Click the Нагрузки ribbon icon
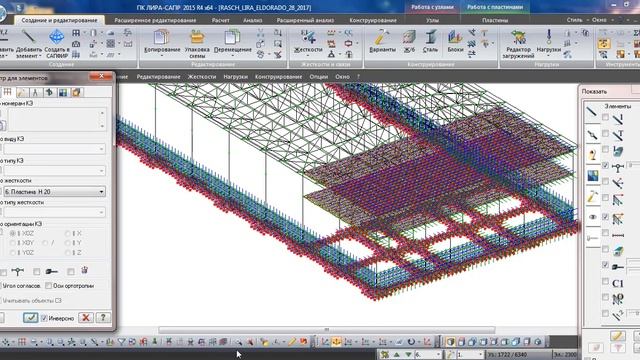The image size is (640, 360). pyautogui.click(x=549, y=41)
